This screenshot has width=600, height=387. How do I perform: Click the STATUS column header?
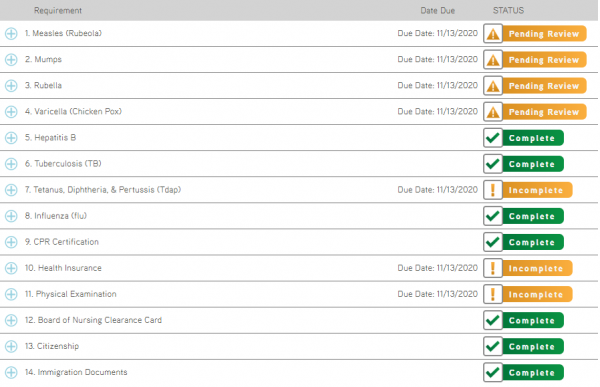(508, 10)
